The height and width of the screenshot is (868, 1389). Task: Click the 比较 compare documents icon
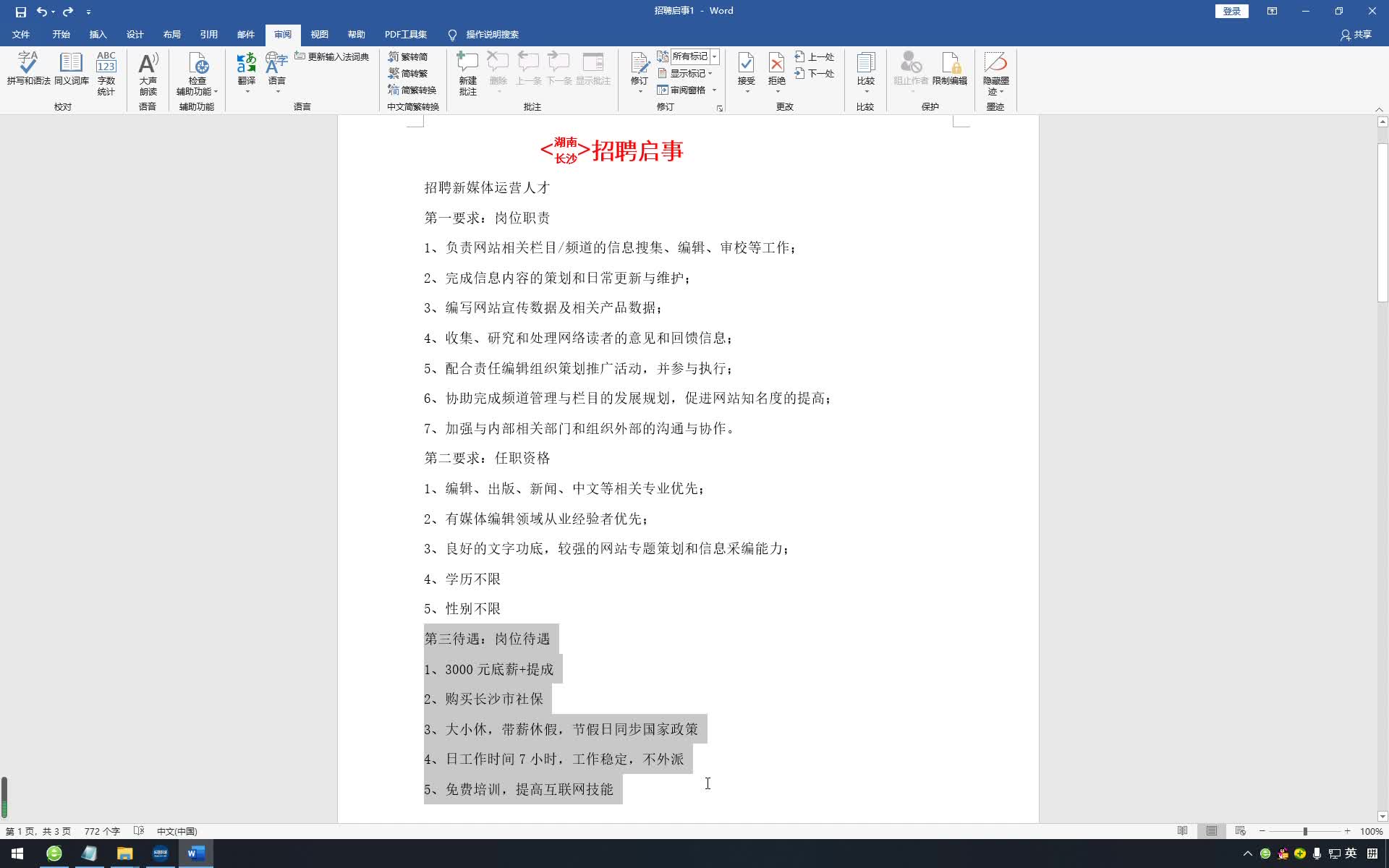click(x=866, y=63)
